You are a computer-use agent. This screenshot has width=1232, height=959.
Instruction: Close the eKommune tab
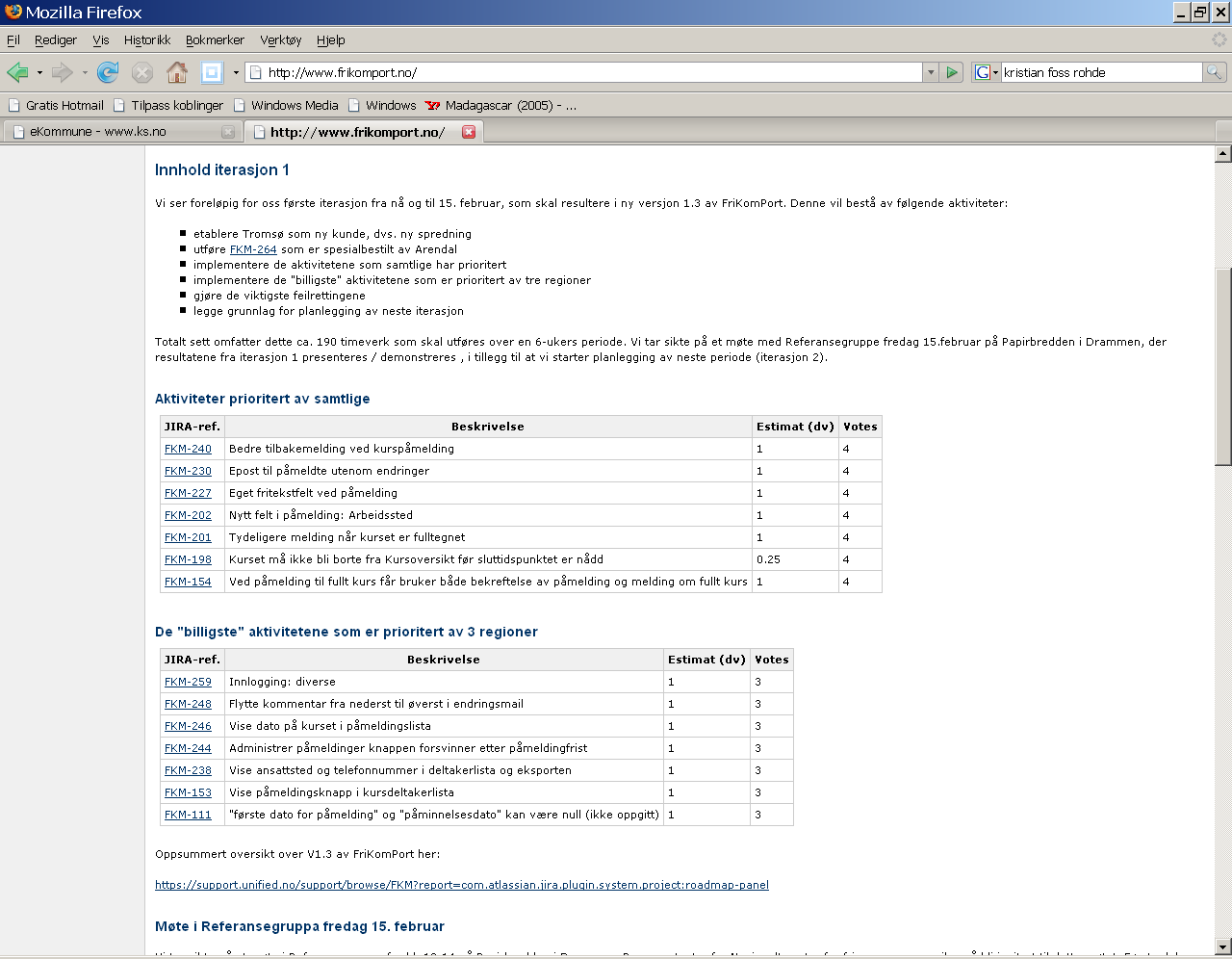coord(228,132)
